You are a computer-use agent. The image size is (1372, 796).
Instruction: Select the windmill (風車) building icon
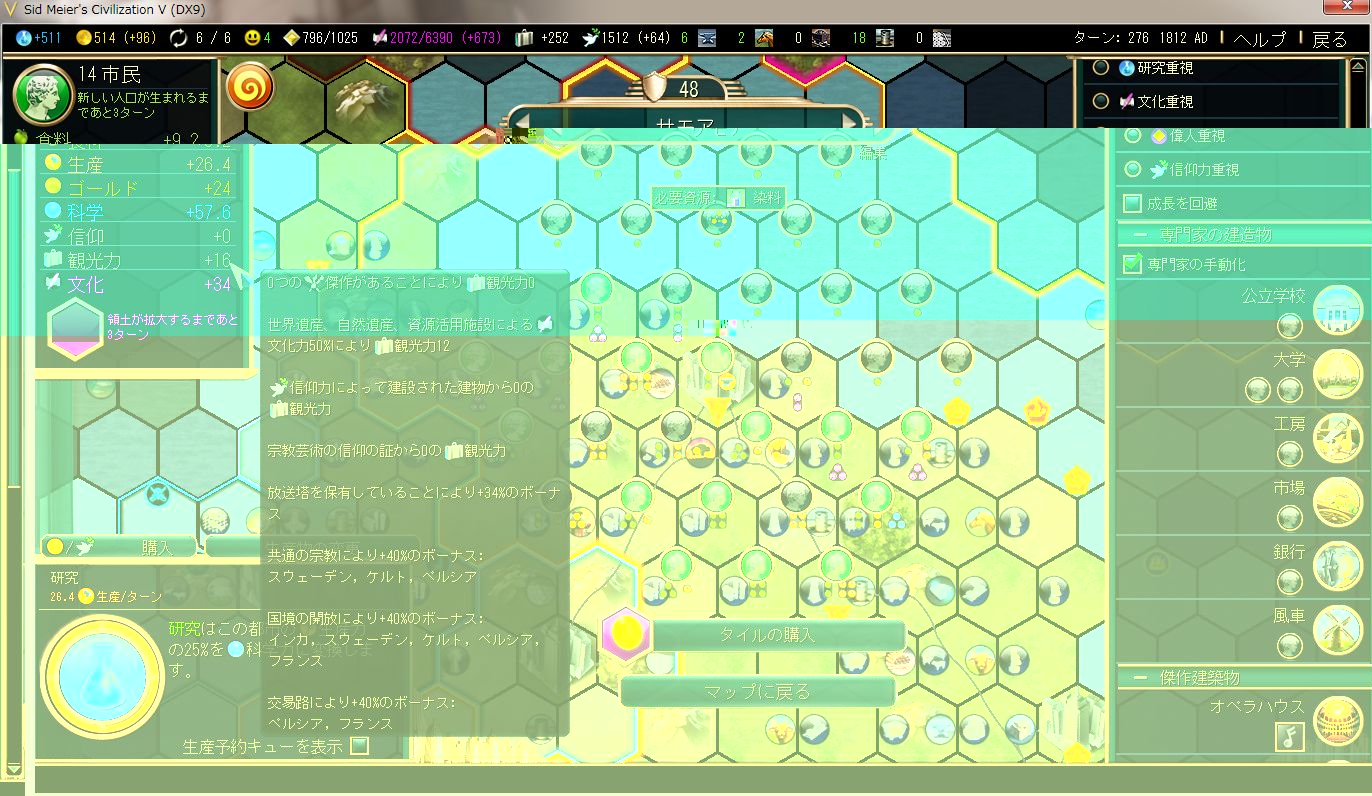coord(1337,630)
